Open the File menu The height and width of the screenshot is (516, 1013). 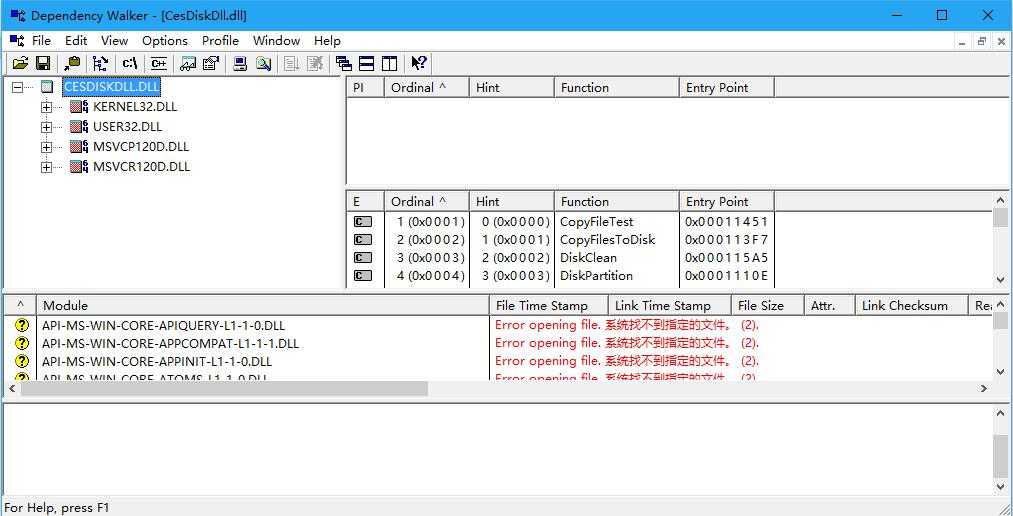41,41
